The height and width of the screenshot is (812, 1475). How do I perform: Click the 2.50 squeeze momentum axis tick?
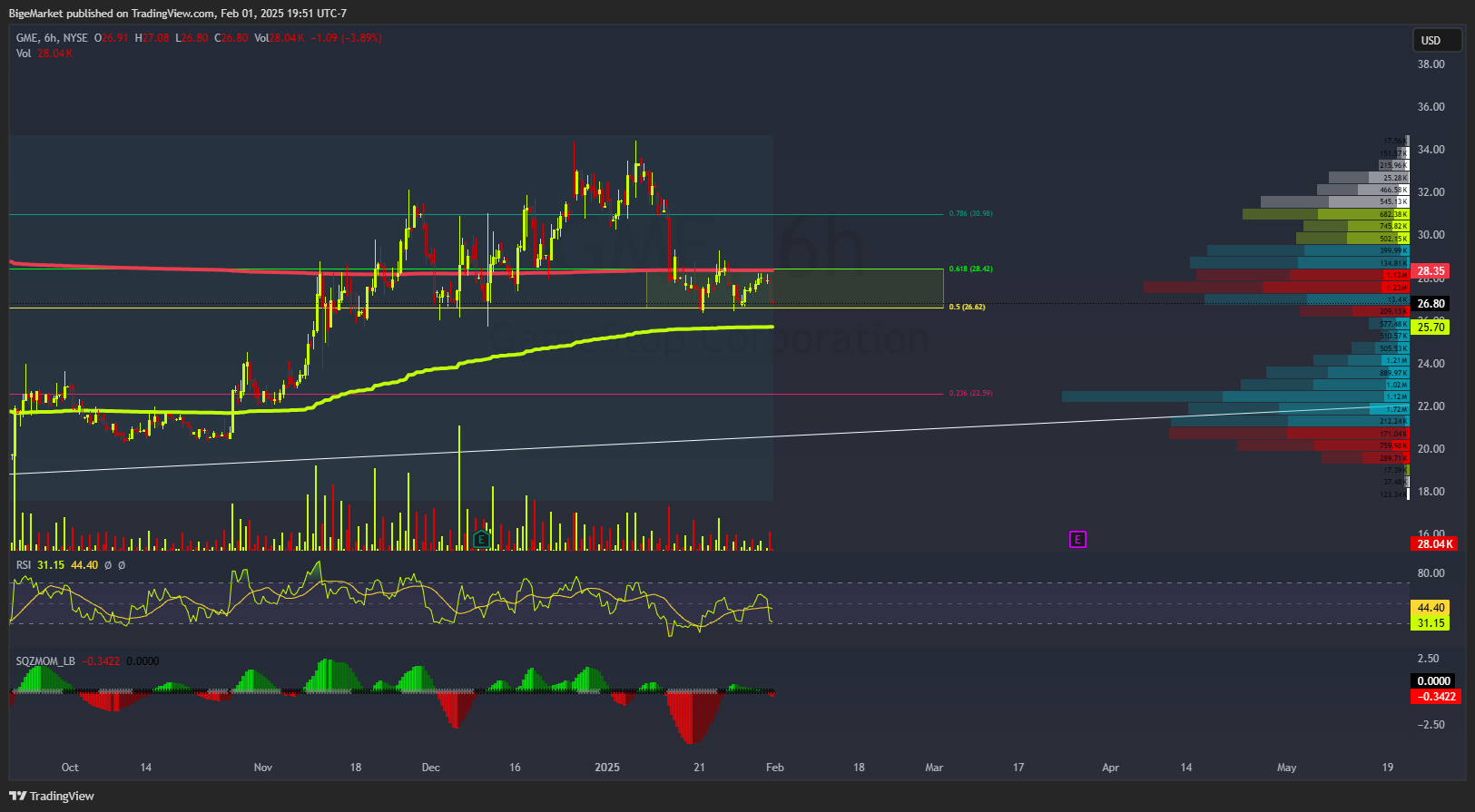1429,659
